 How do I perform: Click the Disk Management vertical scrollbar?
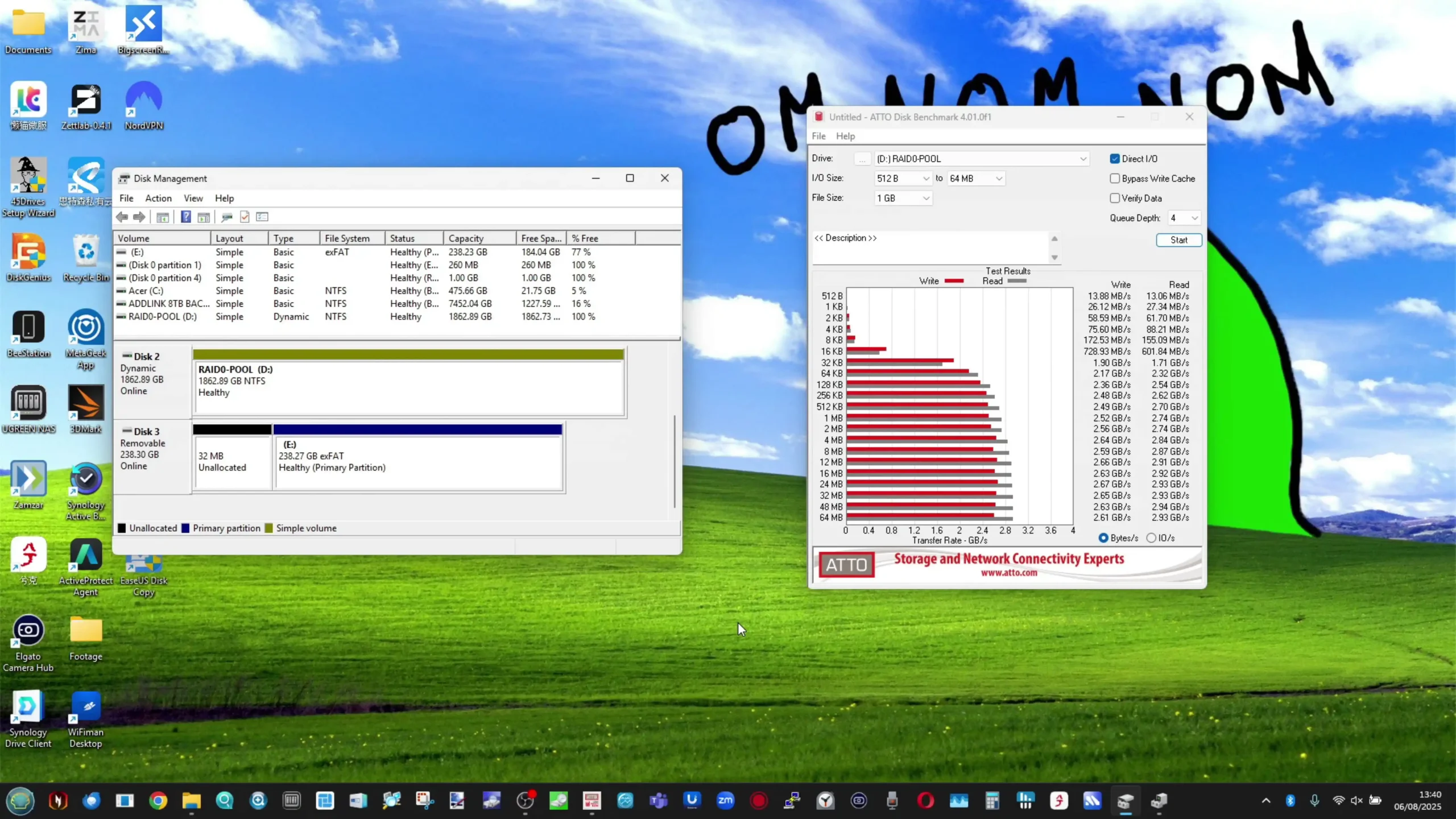click(x=675, y=461)
